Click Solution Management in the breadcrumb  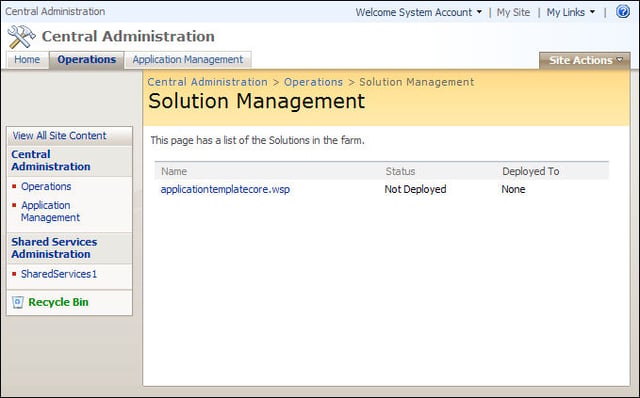click(416, 82)
